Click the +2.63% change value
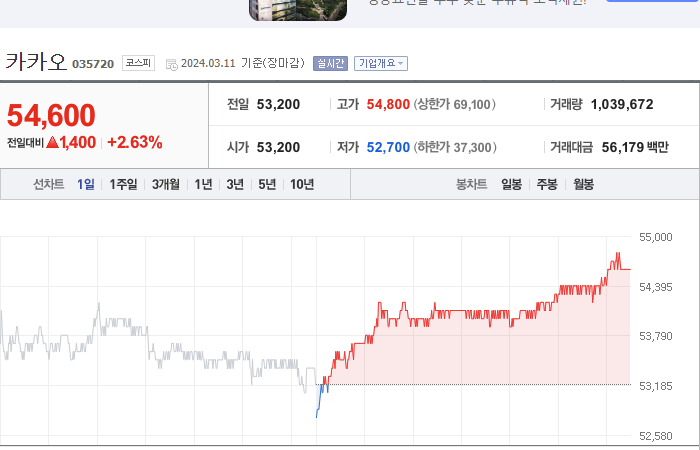 point(135,142)
